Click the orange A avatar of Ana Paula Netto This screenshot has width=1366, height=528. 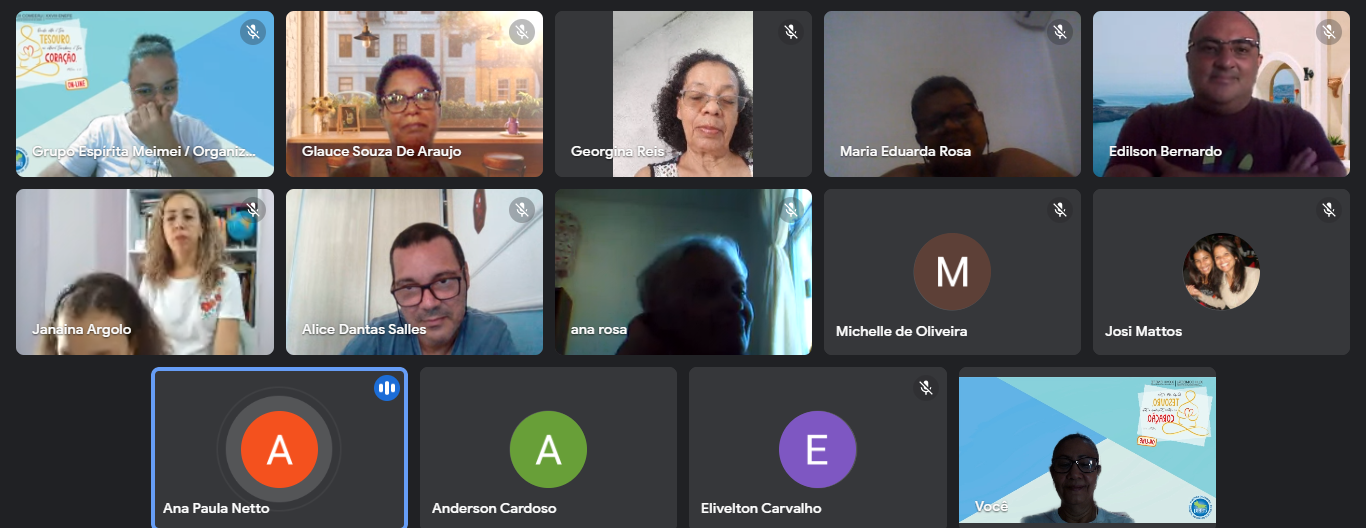(279, 450)
